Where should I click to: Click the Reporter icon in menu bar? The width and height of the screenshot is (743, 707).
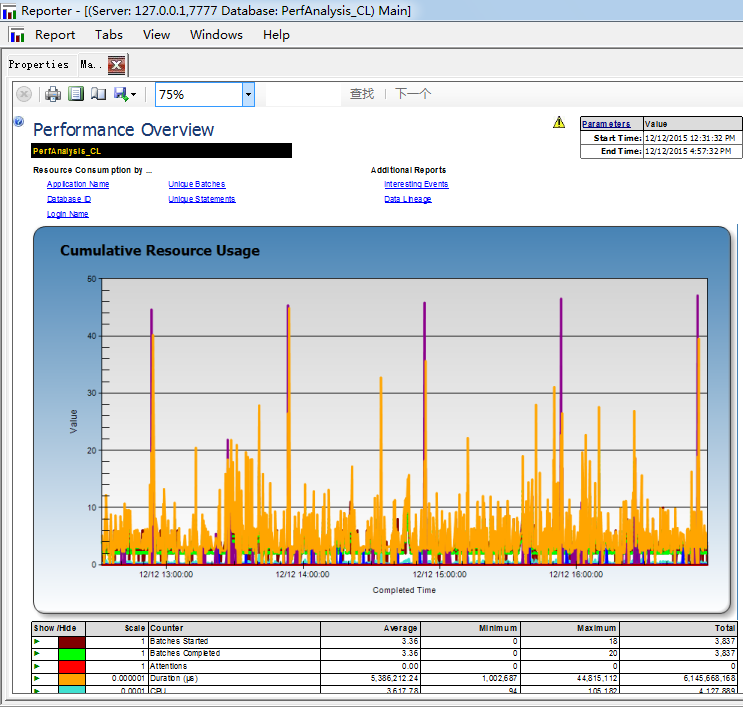click(17, 35)
